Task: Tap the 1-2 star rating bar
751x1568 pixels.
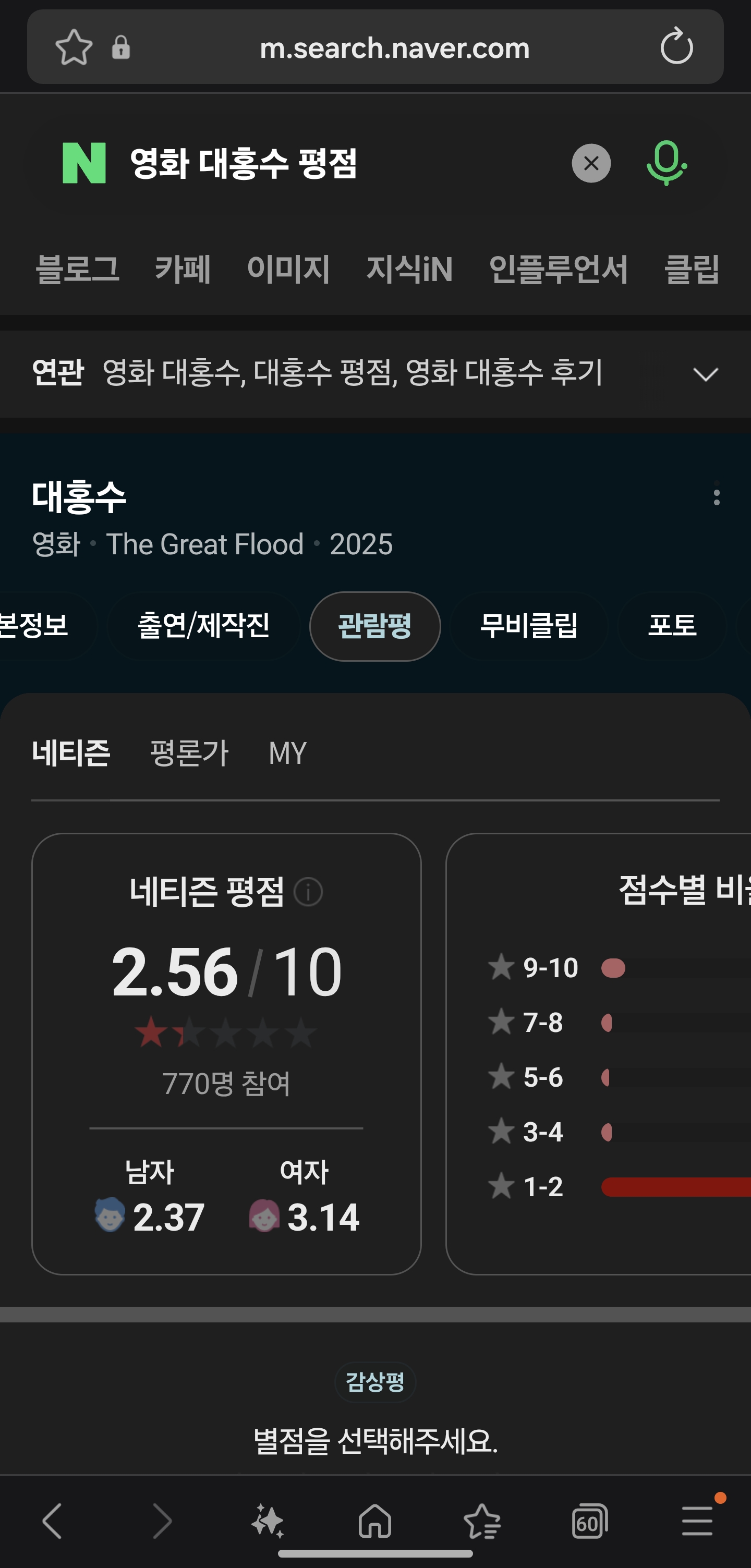Action: point(675,1186)
